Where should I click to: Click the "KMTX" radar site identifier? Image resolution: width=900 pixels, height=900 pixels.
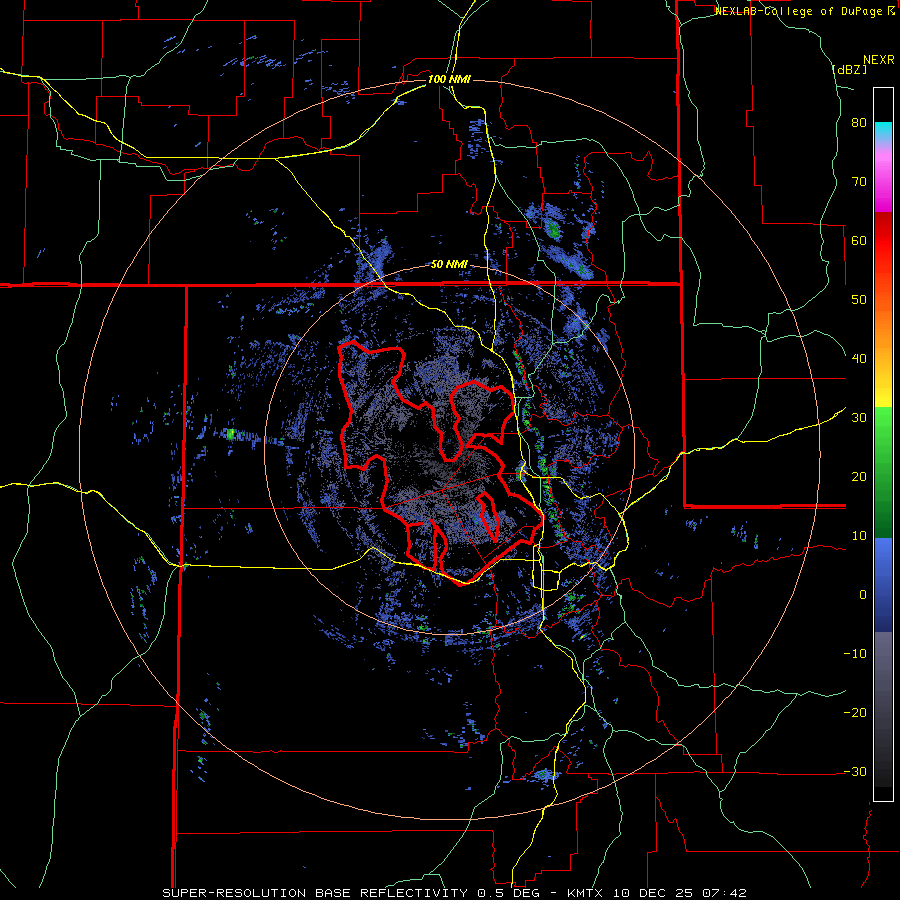587,893
